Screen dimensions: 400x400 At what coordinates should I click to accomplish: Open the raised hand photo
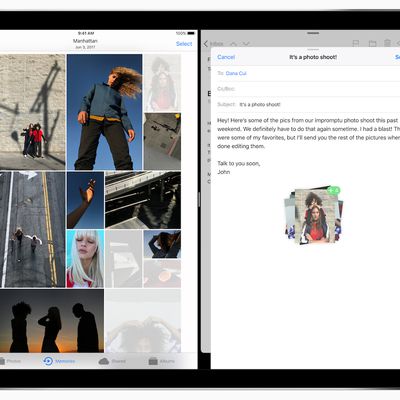85,200
